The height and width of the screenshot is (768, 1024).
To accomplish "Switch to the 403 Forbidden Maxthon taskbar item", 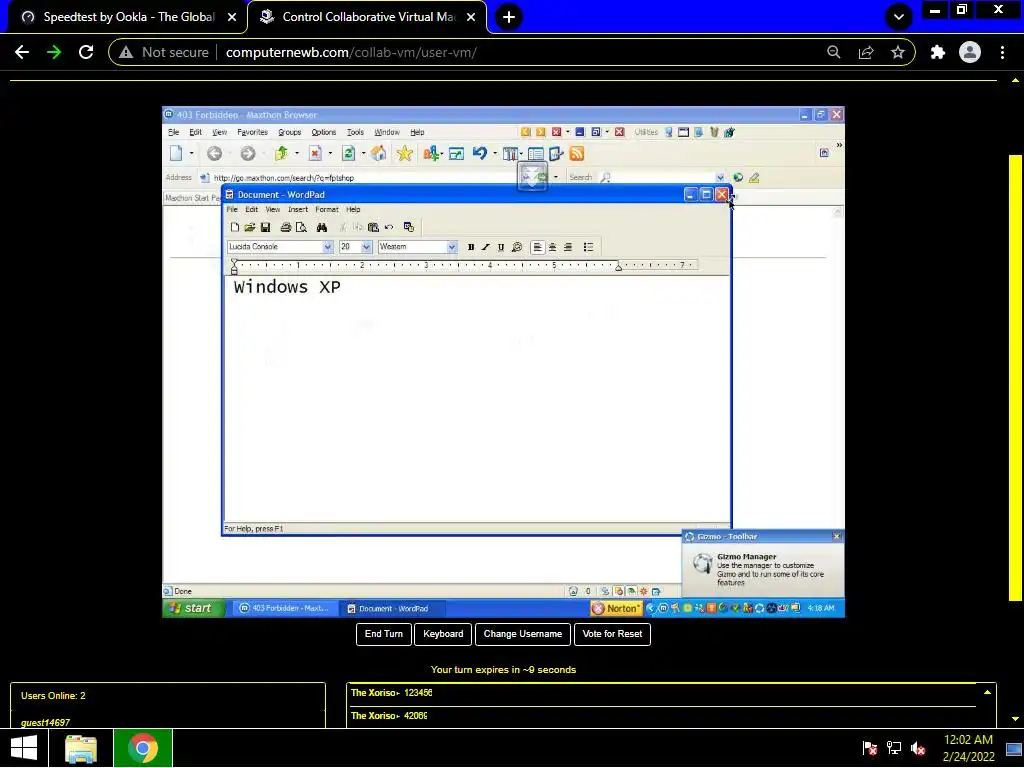I will click(285, 609).
